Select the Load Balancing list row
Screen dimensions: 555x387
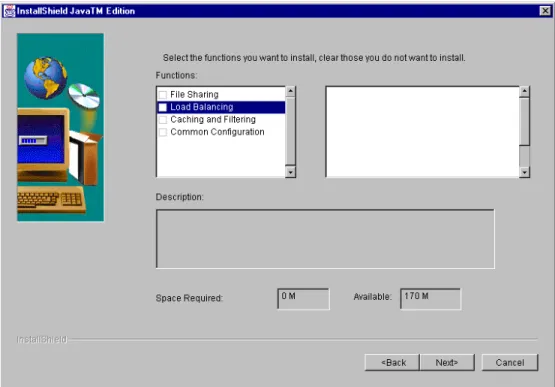pos(221,107)
